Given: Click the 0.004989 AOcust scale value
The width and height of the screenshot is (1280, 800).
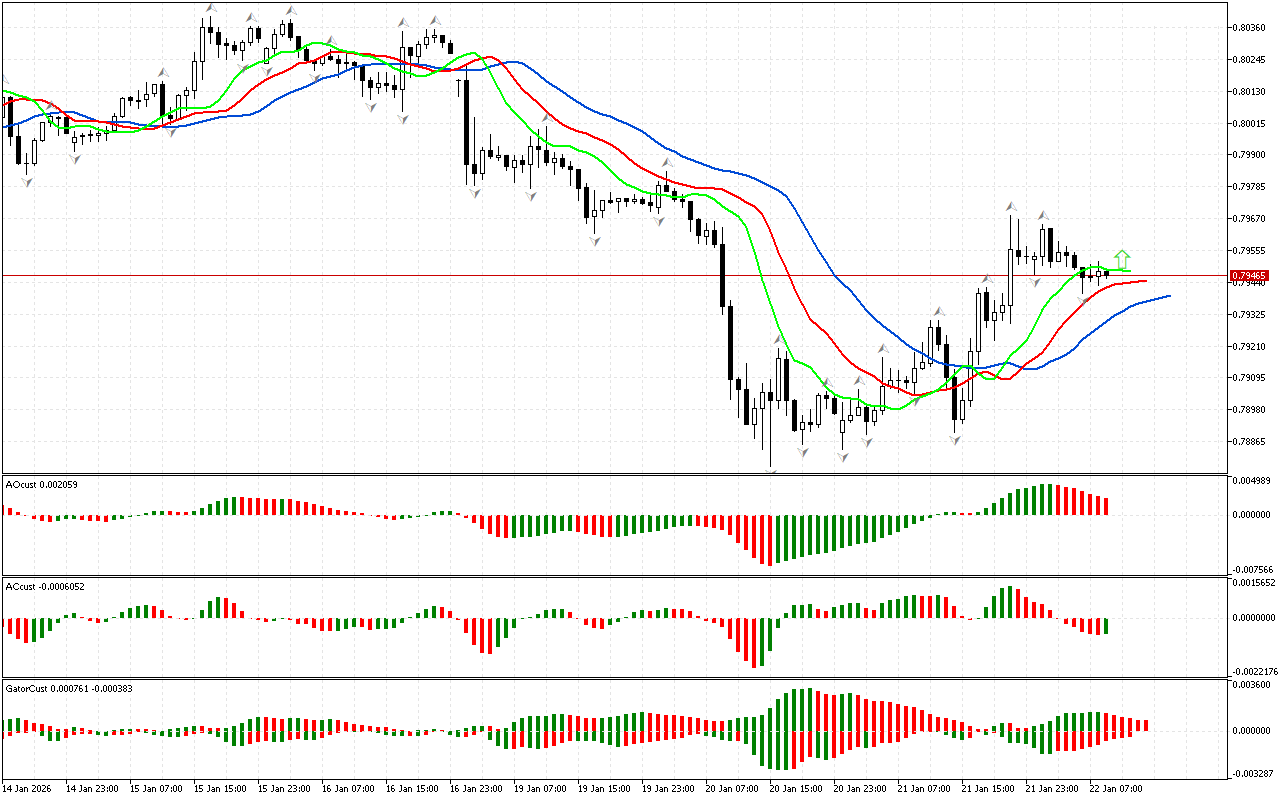Looking at the screenshot, I should click(x=1253, y=481).
